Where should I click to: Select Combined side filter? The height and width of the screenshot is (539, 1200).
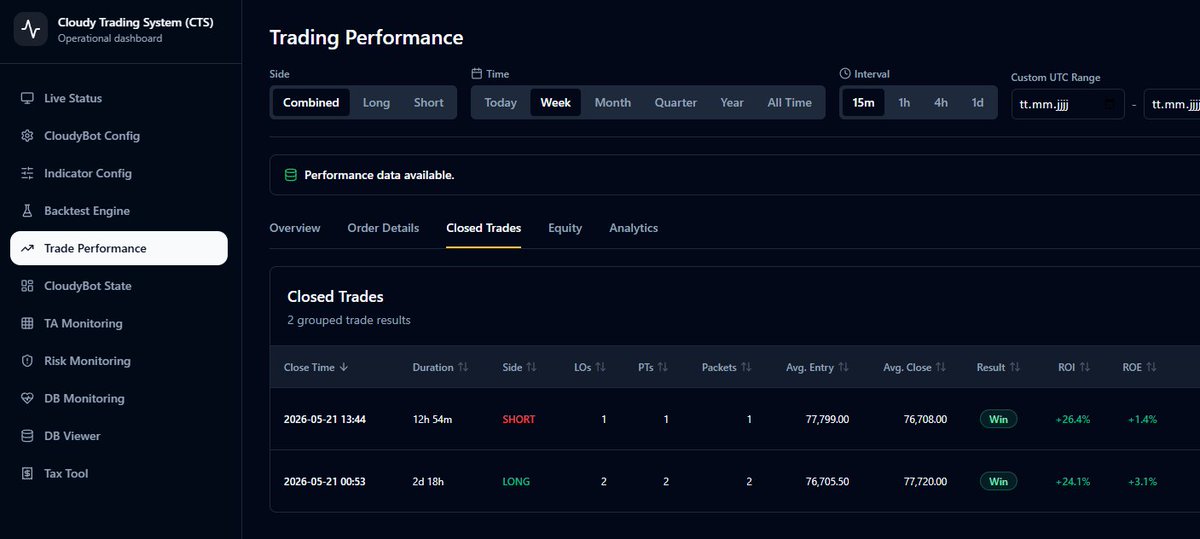(x=311, y=103)
